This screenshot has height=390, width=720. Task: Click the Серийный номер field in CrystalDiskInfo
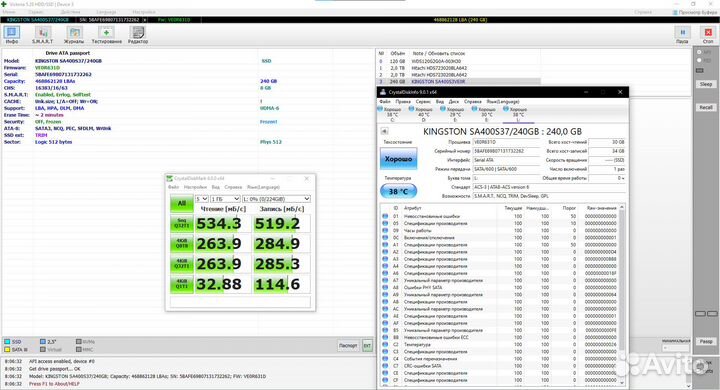coord(506,151)
